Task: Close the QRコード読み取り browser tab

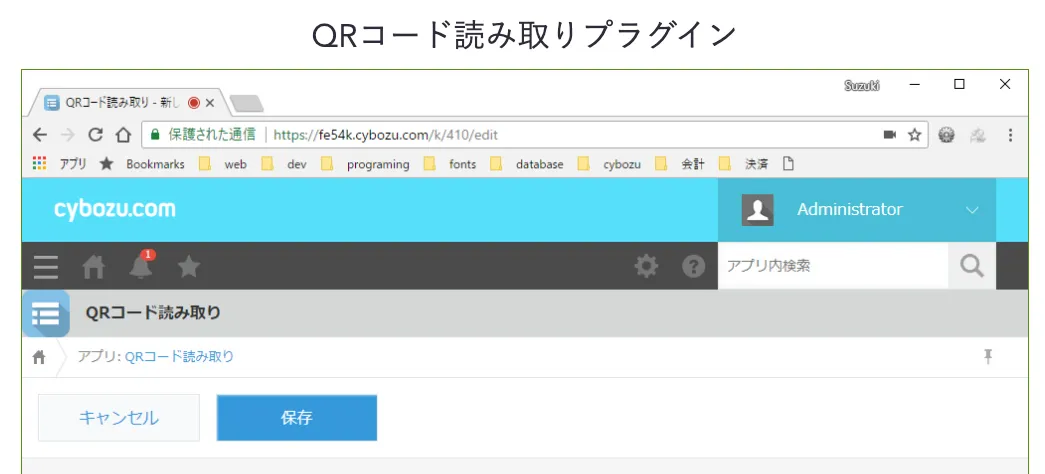Action: coord(210,102)
